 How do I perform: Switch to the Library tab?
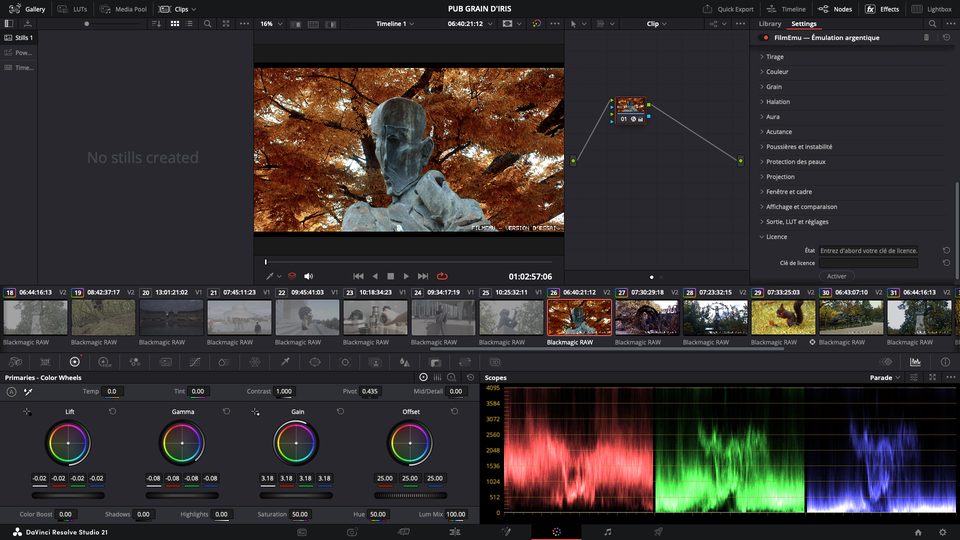coord(770,24)
